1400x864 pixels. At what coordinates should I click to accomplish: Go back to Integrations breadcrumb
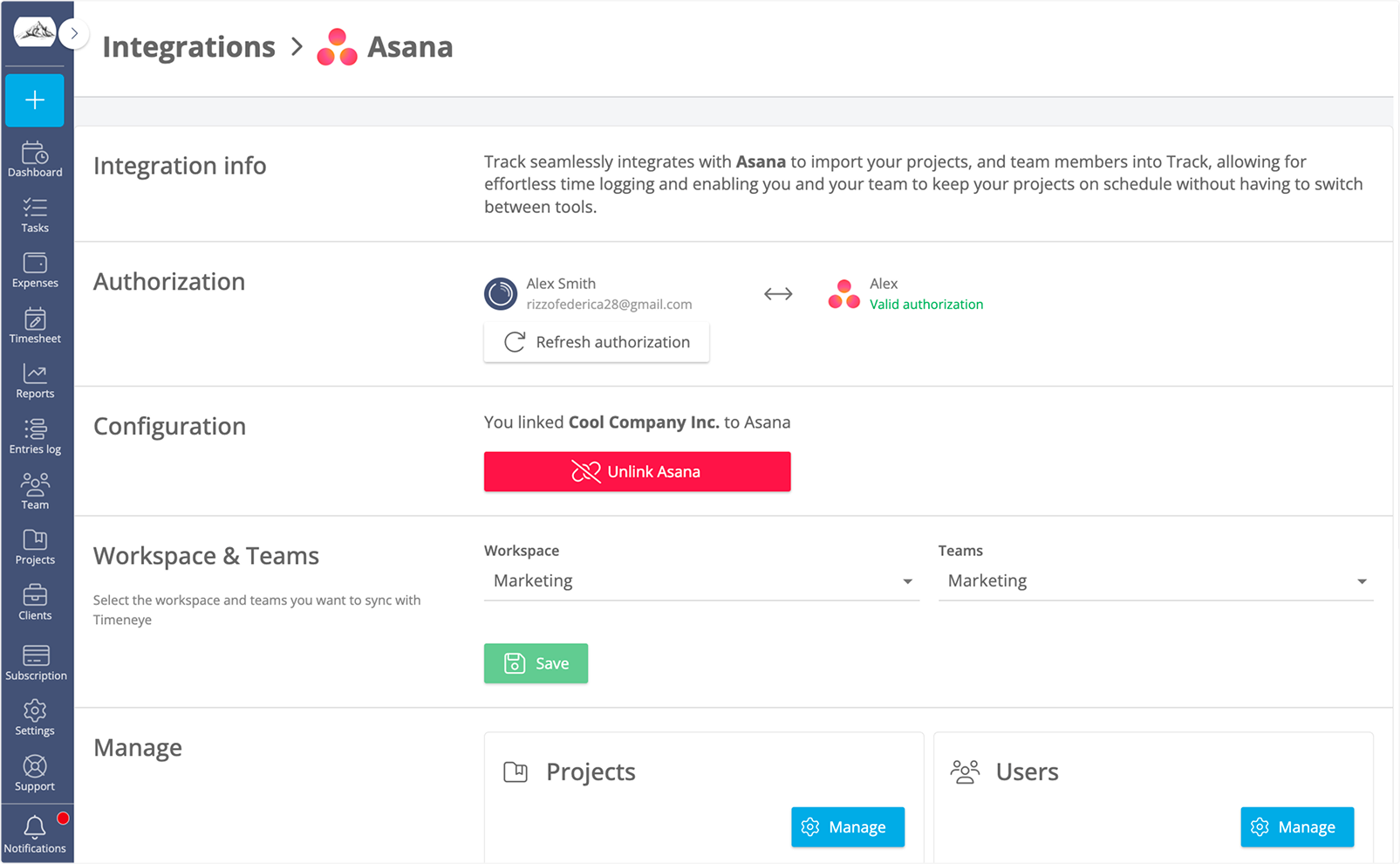[x=188, y=47]
